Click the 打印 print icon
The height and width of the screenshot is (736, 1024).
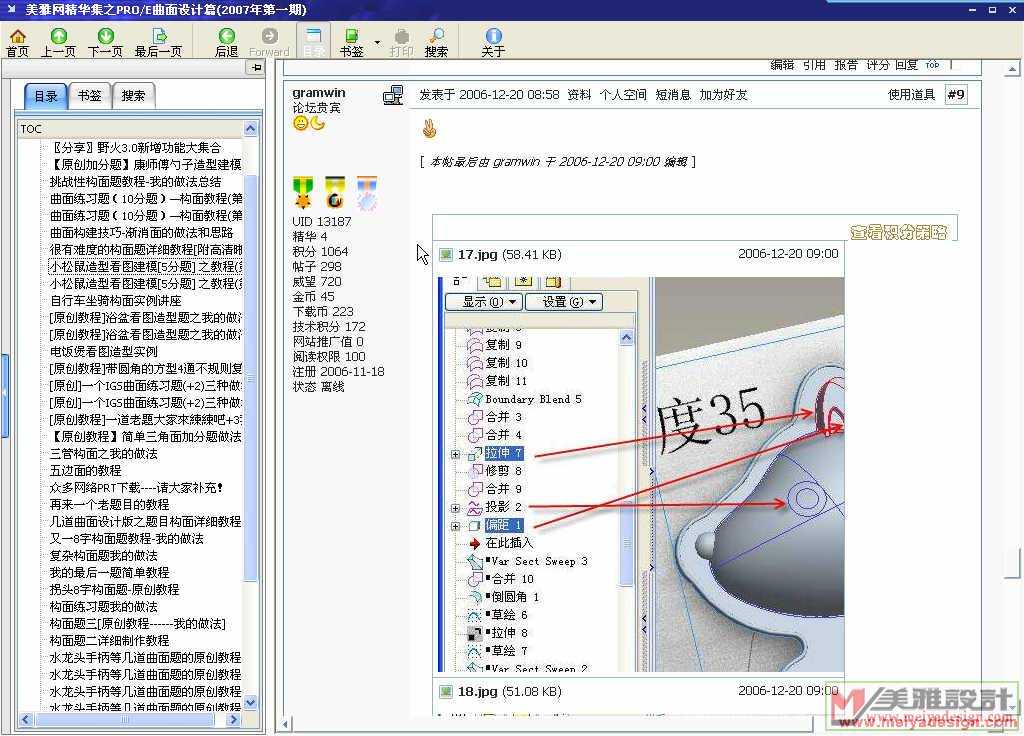tap(401, 42)
